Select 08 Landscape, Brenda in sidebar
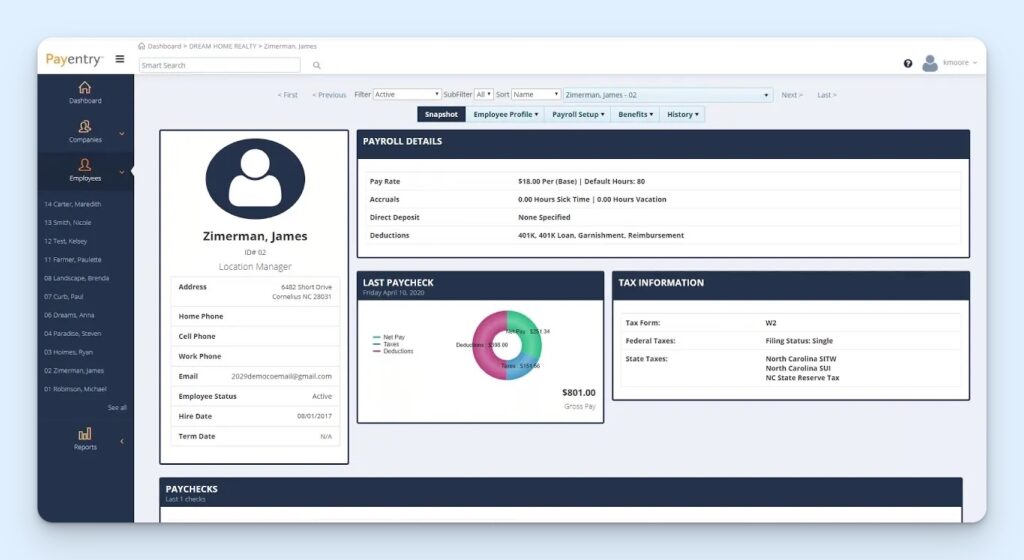This screenshot has width=1024, height=560. click(x=76, y=278)
